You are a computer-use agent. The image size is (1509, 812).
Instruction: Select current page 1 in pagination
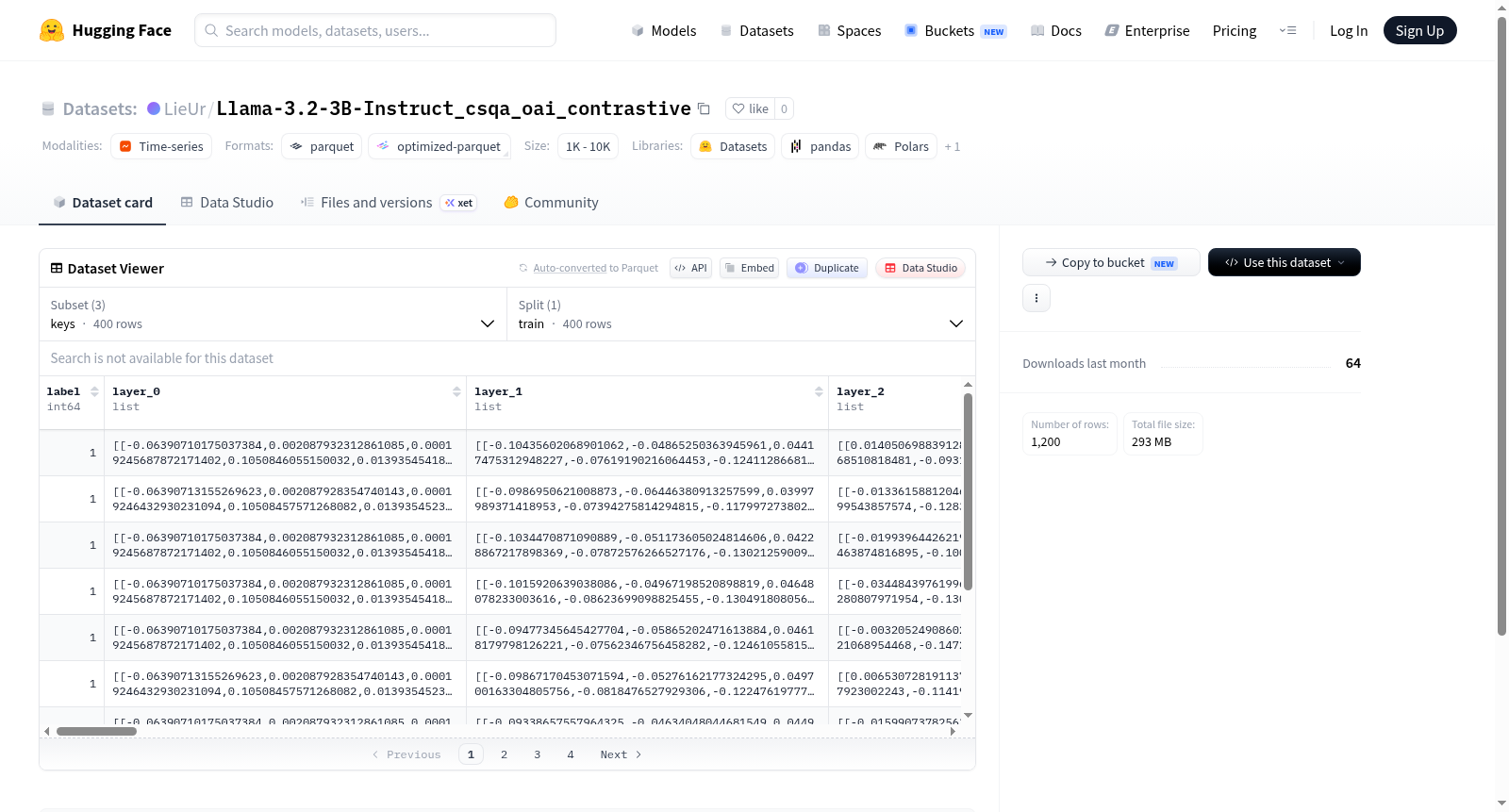[x=472, y=754]
